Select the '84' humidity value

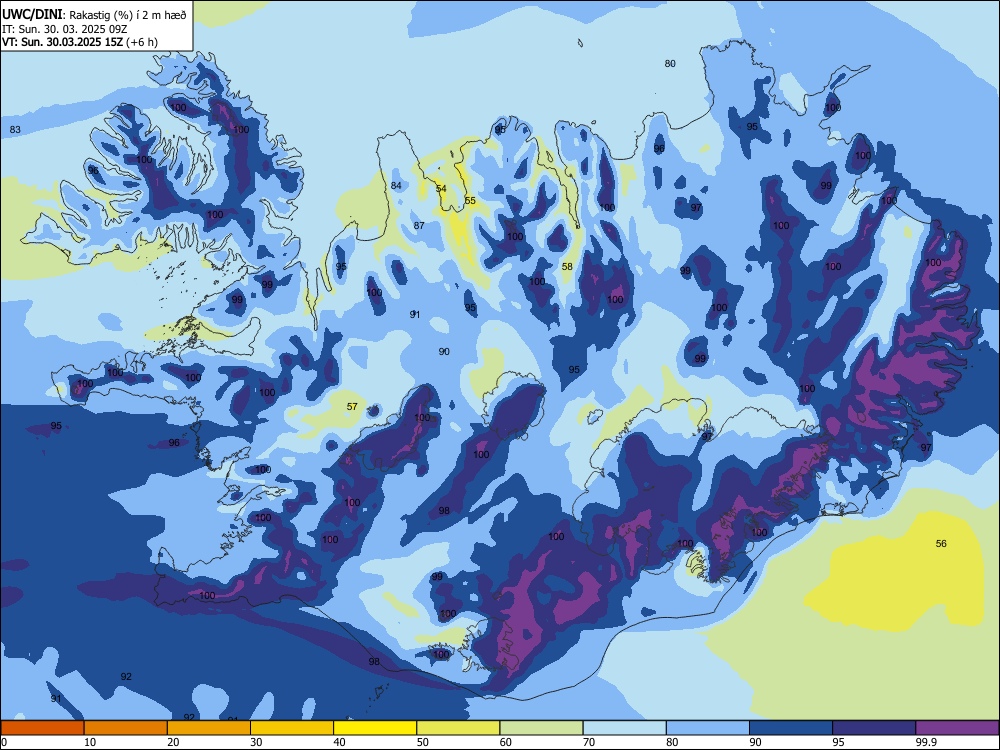[396, 186]
